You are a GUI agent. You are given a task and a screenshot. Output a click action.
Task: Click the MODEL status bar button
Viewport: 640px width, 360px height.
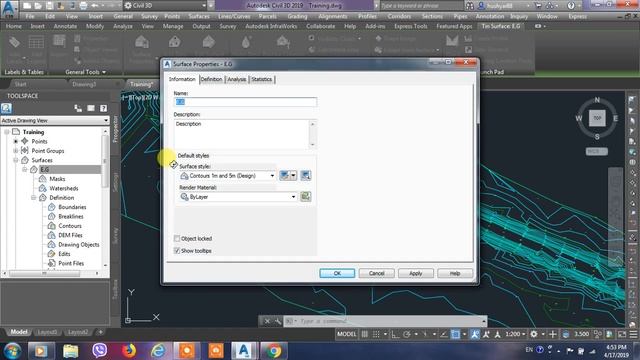click(347, 334)
